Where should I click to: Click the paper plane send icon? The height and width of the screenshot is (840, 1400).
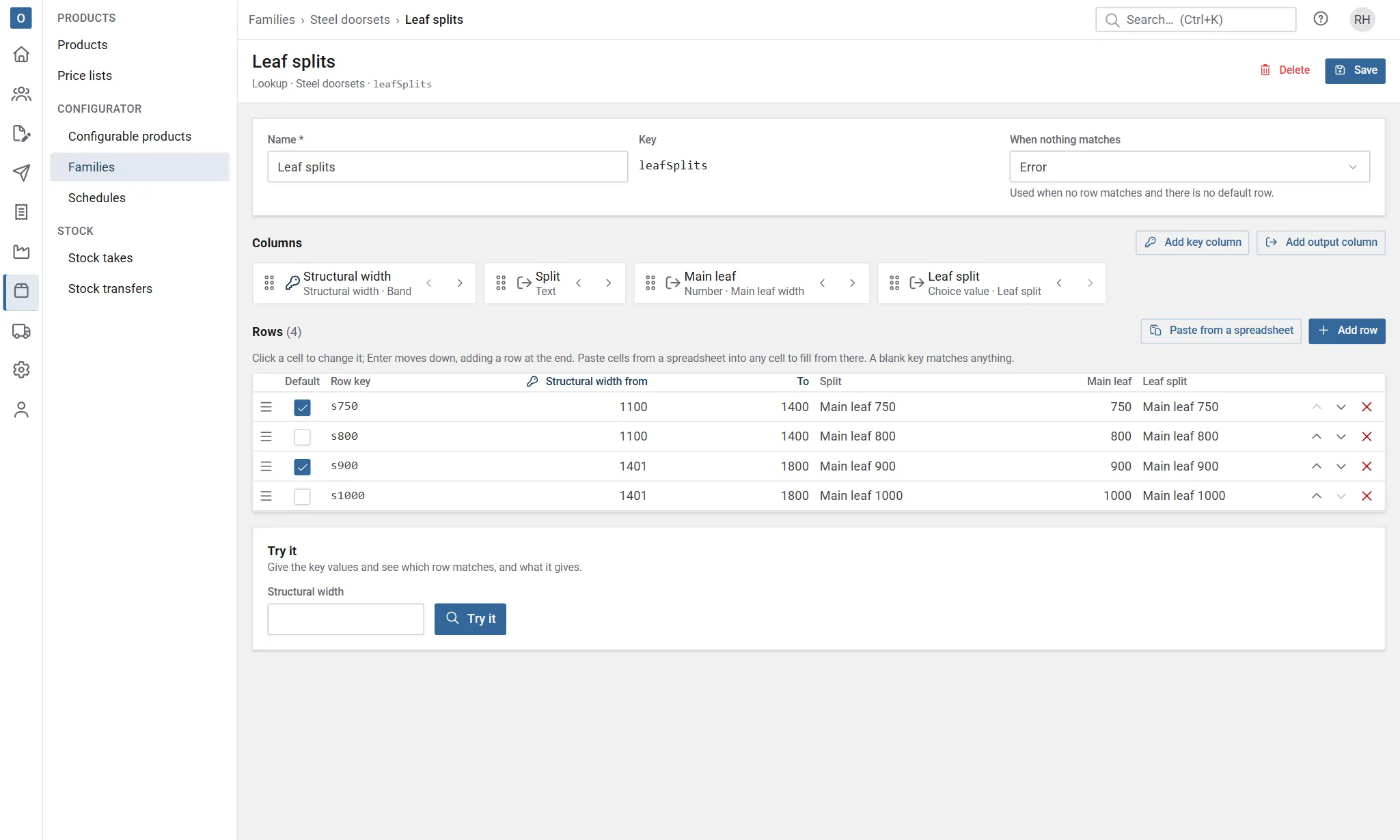coord(21,173)
